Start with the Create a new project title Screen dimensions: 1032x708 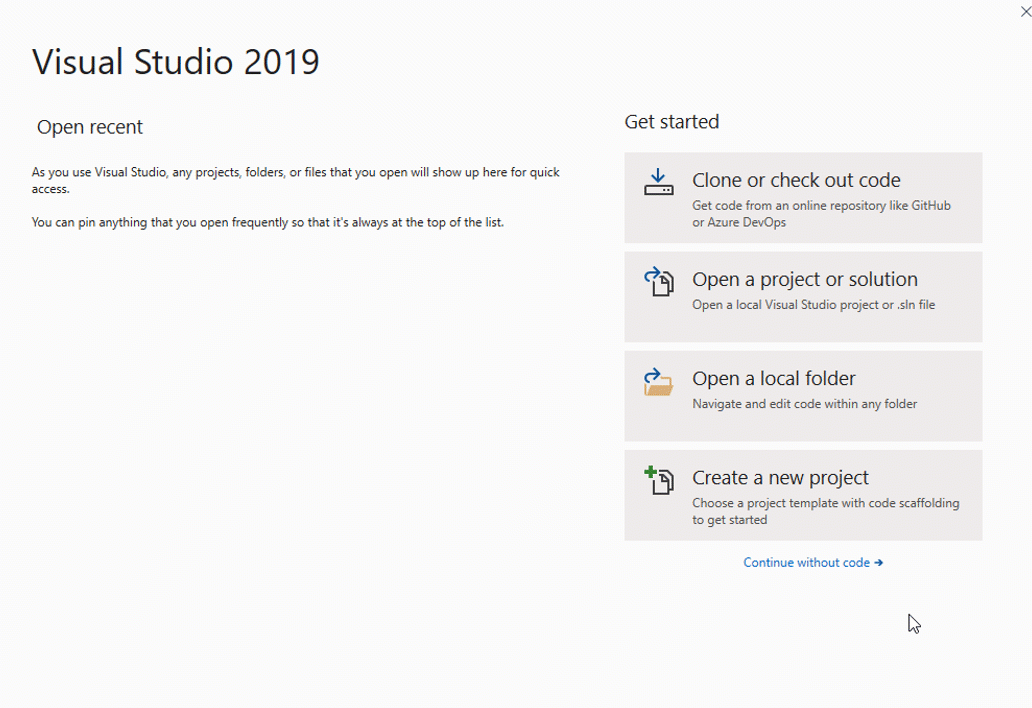pyautogui.click(x=780, y=478)
